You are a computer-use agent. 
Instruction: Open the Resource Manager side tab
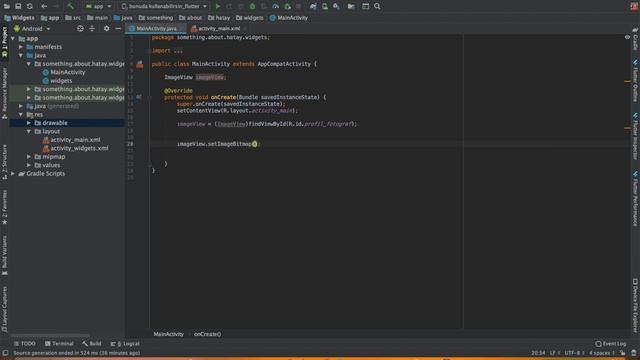click(4, 93)
